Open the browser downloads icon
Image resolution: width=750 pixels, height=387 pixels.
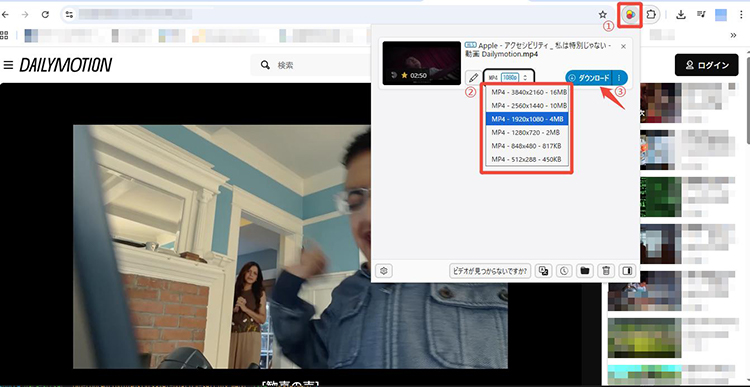(681, 15)
